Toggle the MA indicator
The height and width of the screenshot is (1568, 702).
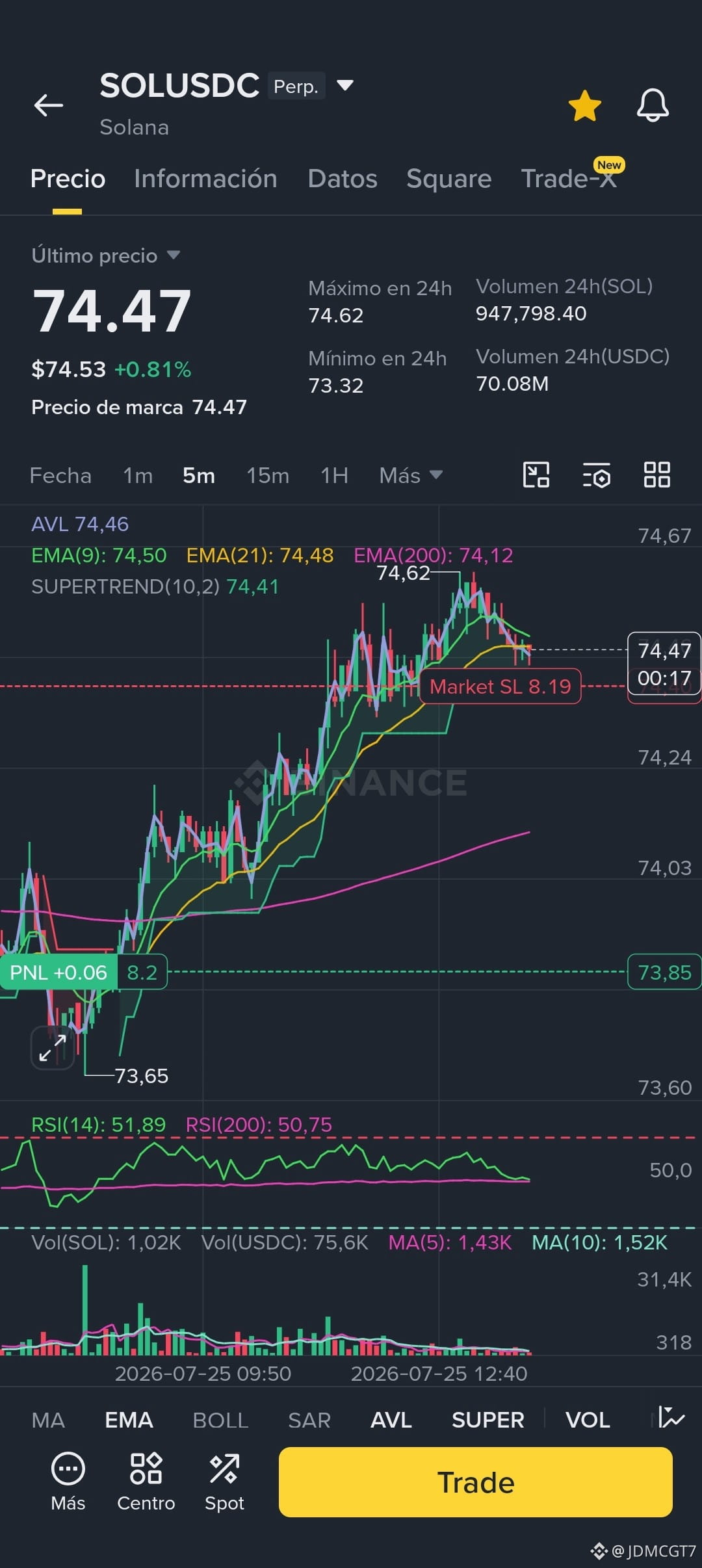(x=48, y=1420)
